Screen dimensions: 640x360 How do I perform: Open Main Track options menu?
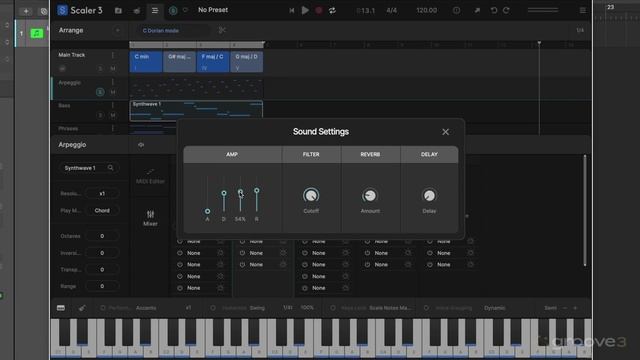point(113,55)
